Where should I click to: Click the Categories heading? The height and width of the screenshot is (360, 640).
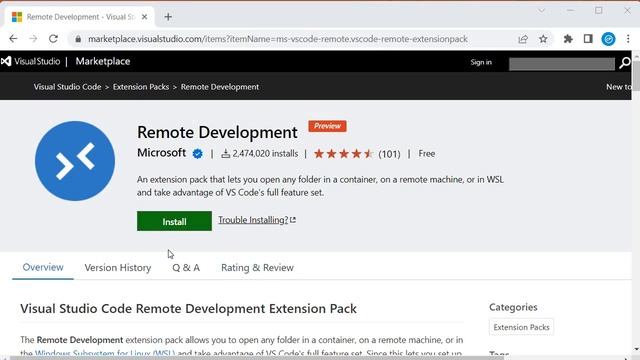(513, 307)
